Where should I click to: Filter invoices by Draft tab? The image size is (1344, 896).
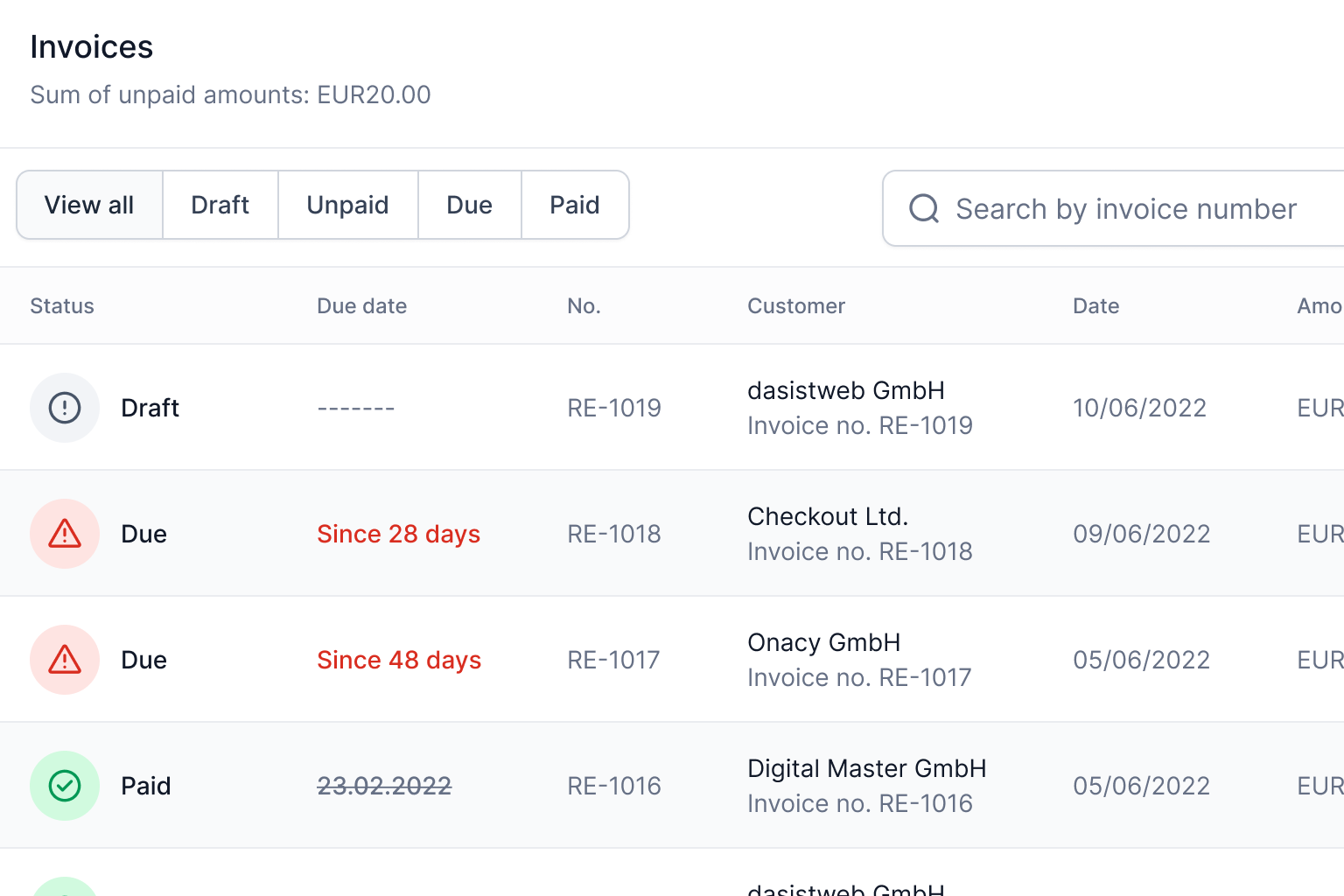click(x=220, y=205)
